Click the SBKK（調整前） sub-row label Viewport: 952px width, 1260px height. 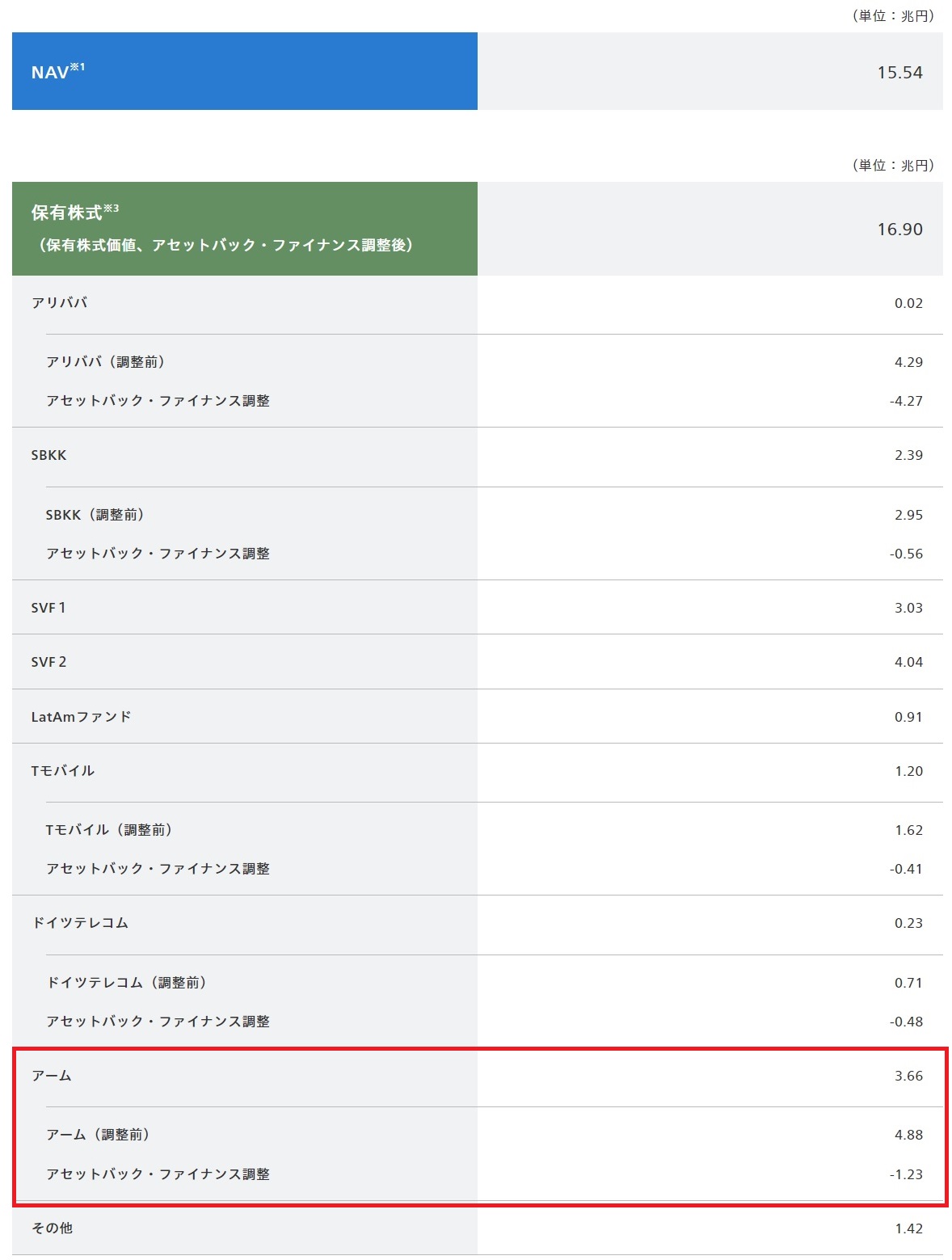[x=95, y=515]
